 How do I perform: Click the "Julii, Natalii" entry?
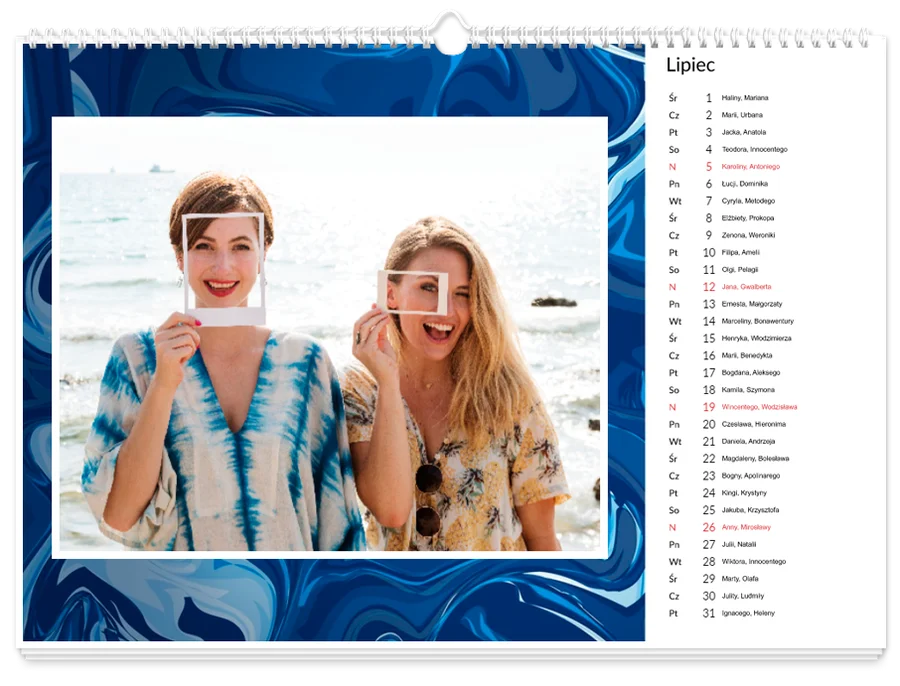point(739,545)
